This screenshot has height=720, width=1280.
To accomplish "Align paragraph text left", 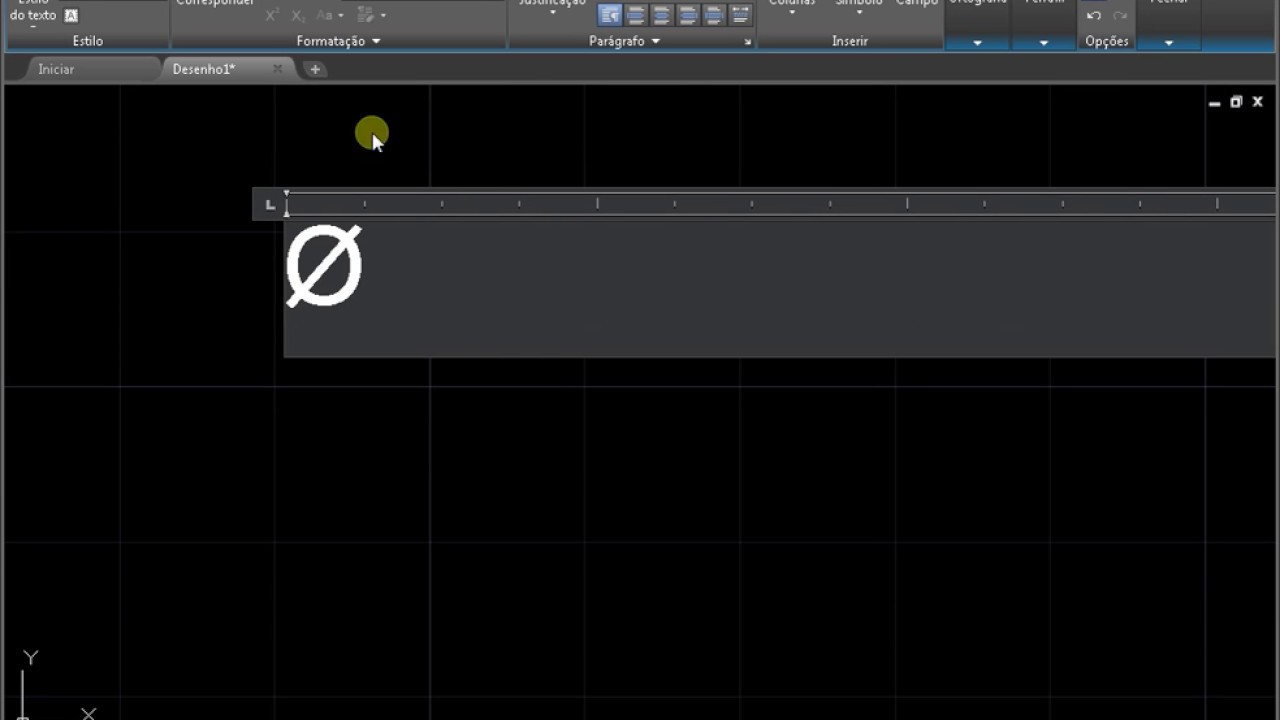I will [x=636, y=15].
